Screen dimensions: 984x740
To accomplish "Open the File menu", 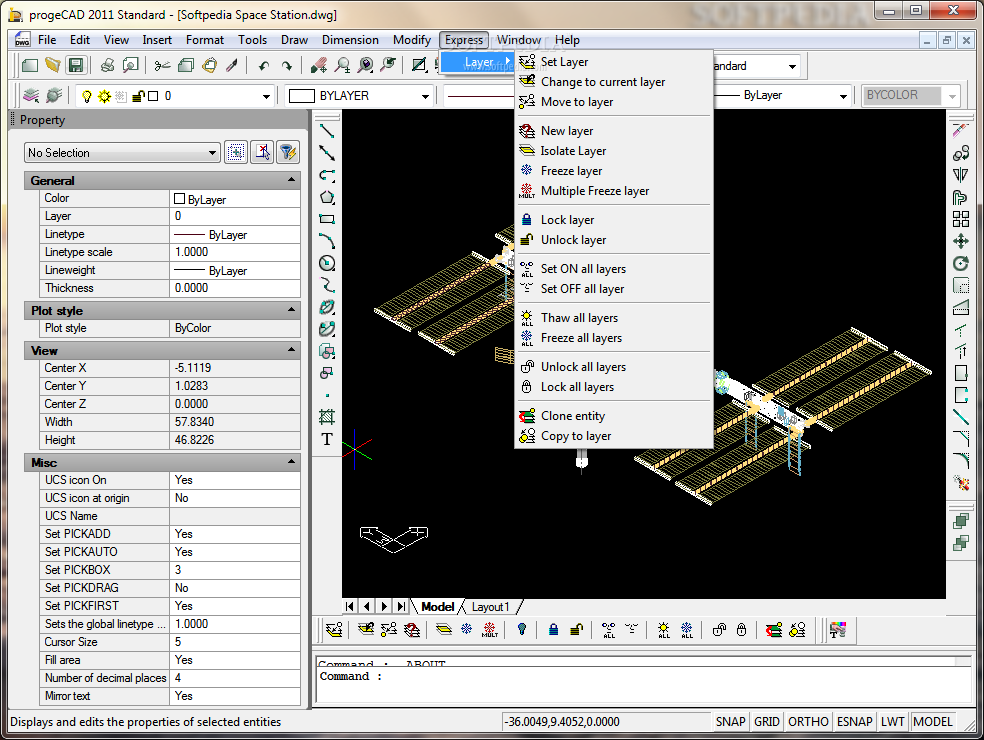I will pyautogui.click(x=47, y=40).
